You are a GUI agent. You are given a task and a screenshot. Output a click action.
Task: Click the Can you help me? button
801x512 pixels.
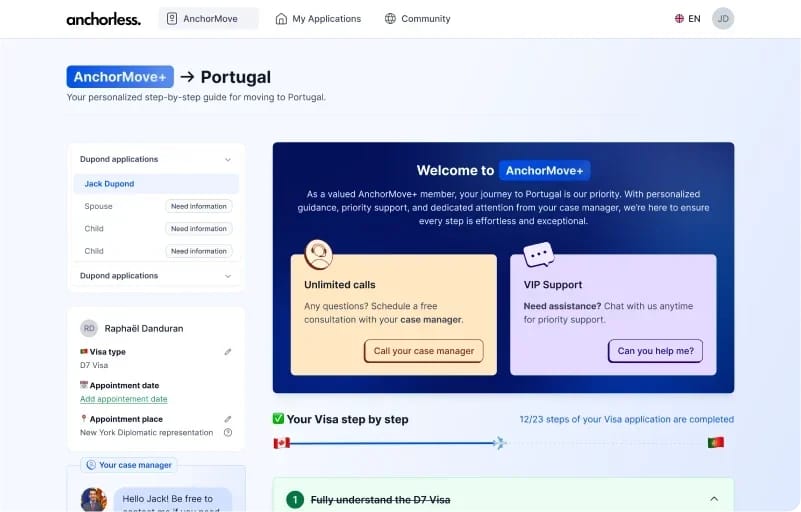[655, 351]
